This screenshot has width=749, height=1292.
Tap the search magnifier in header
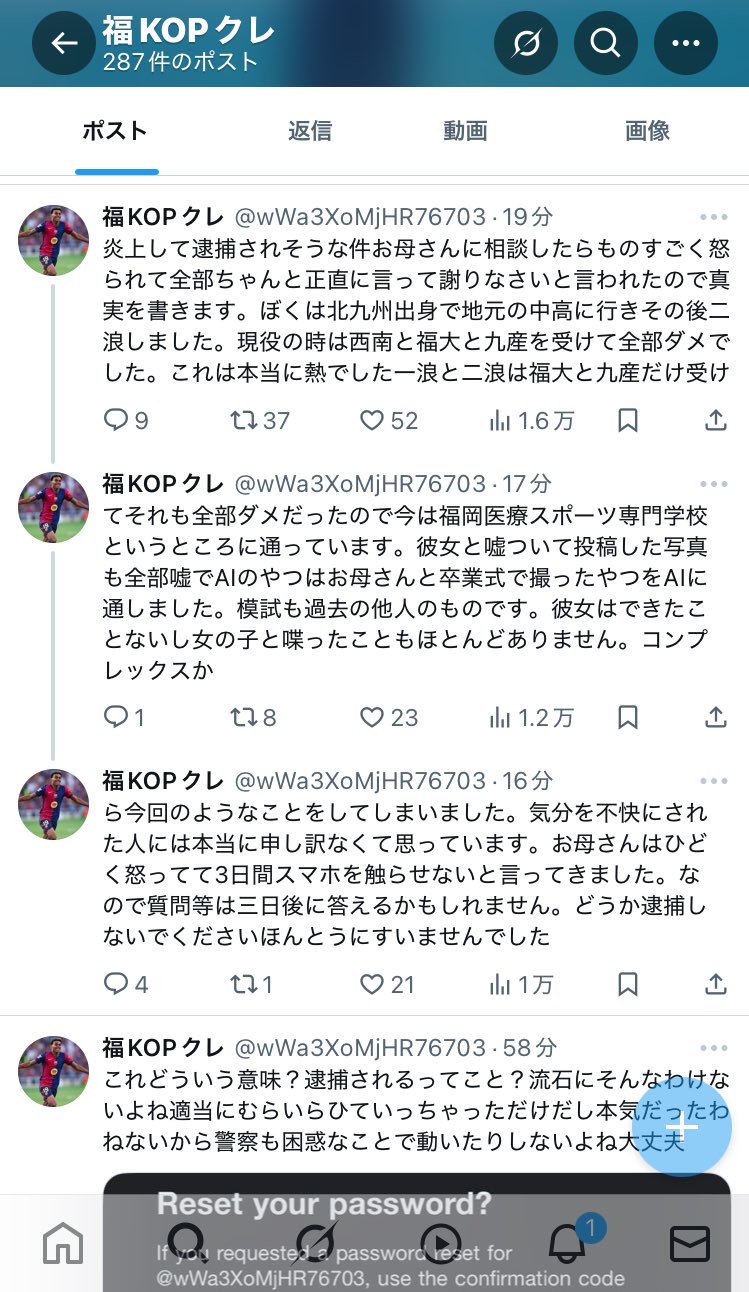605,43
